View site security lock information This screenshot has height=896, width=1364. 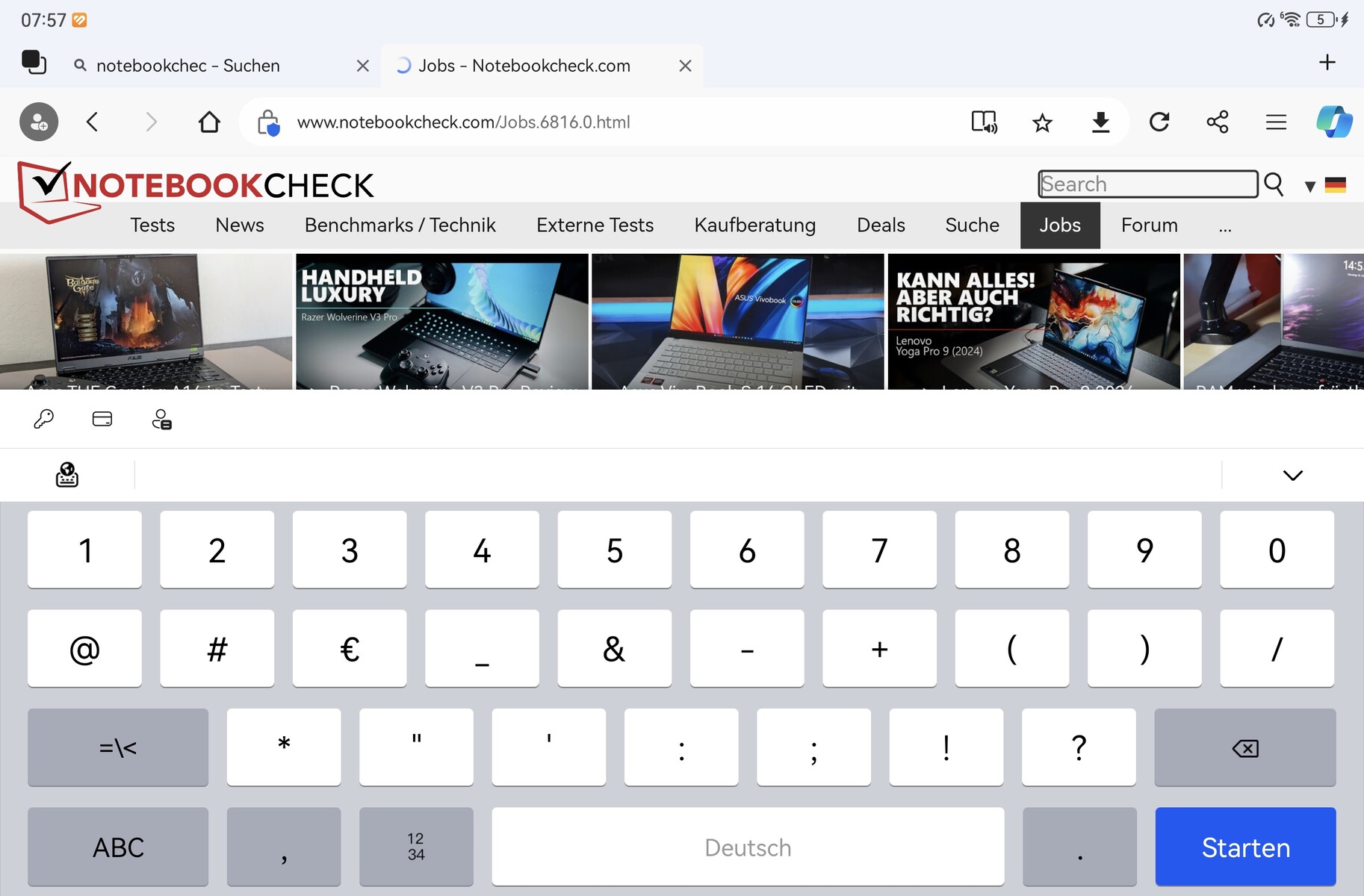[268, 122]
